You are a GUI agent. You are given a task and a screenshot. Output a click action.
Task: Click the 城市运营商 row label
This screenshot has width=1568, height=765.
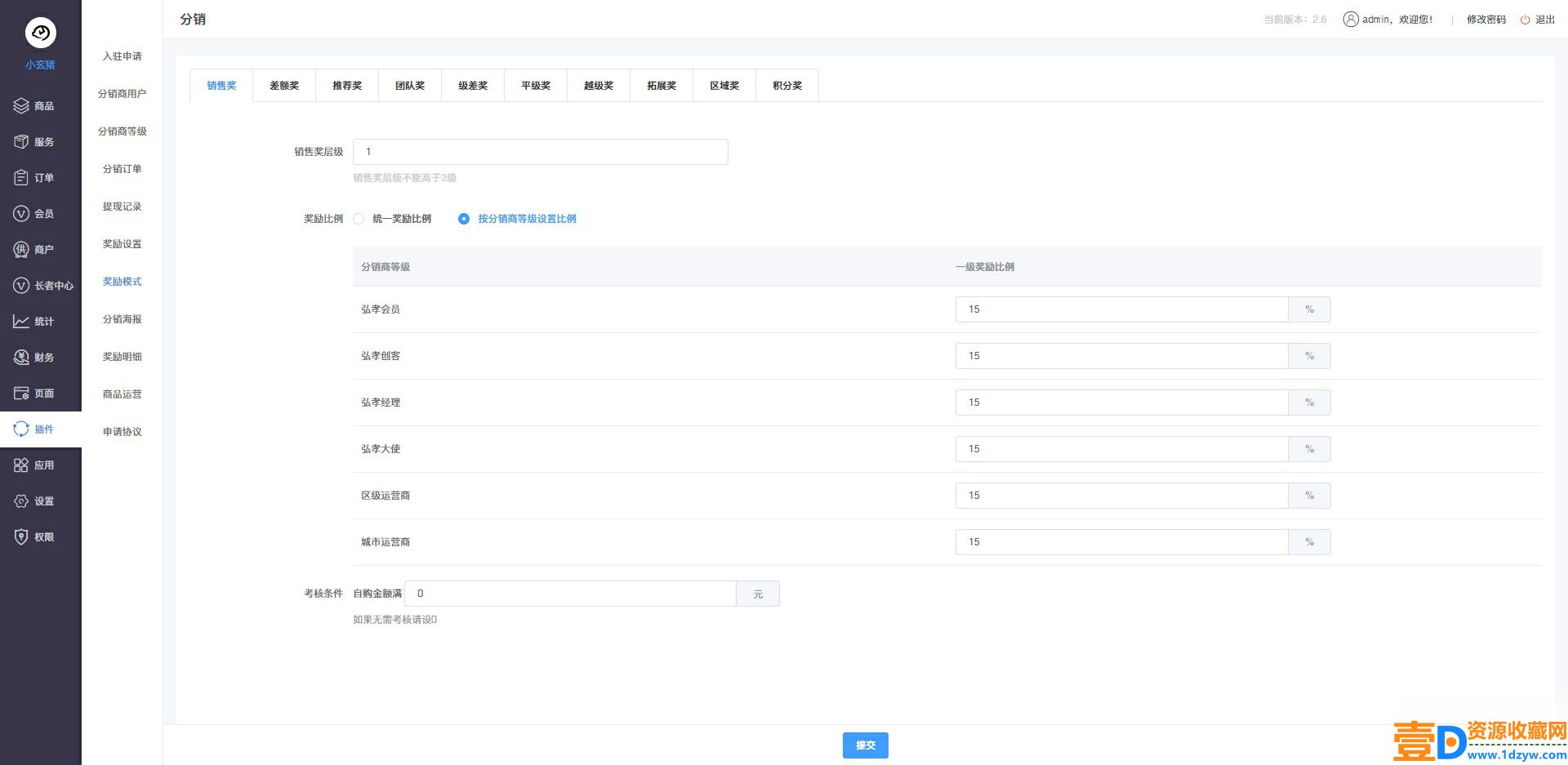(x=385, y=542)
